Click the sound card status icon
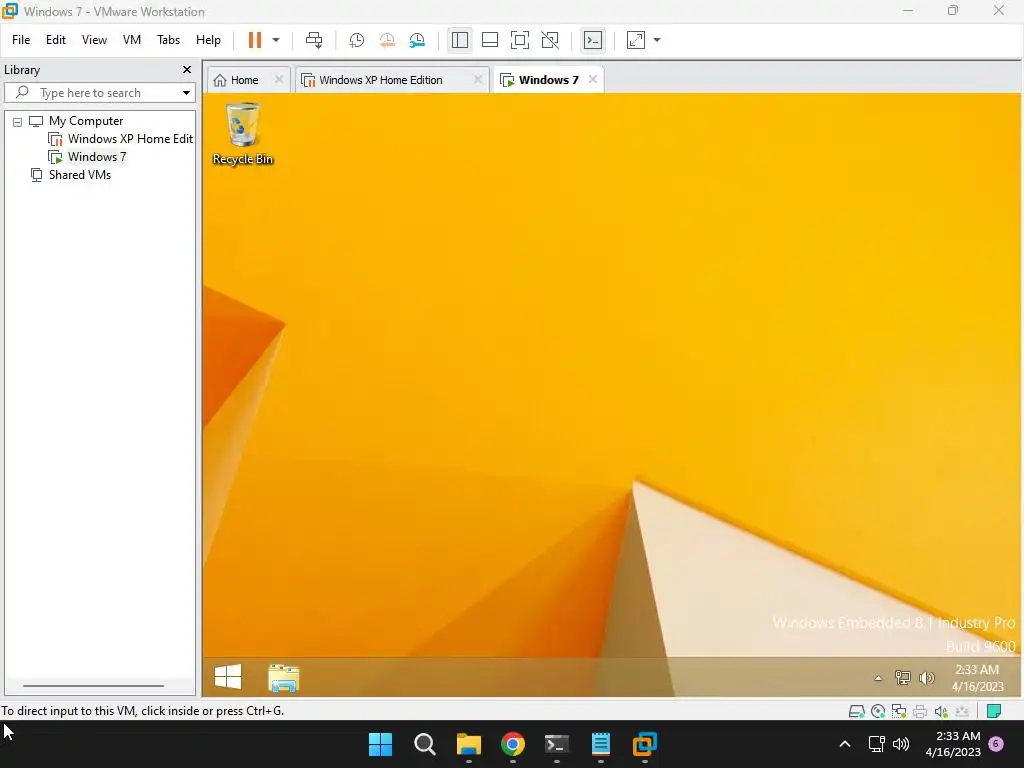The width and height of the screenshot is (1024, 768). (x=941, y=711)
